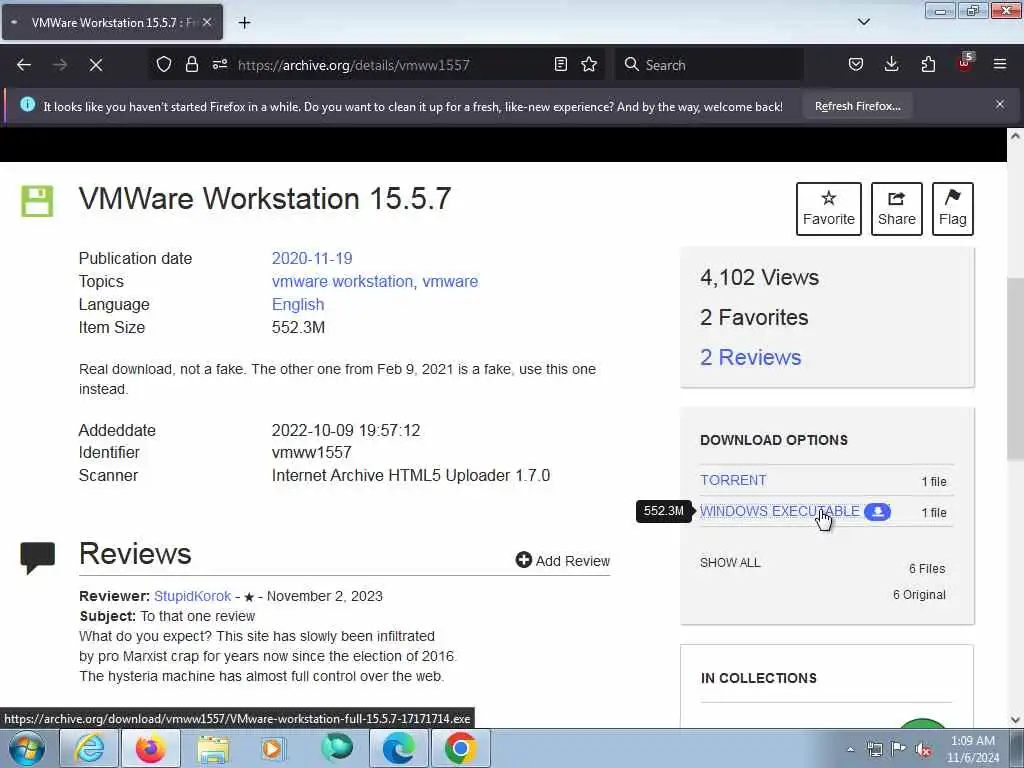Close the VMWare Workstation tab
Screen dimensions: 1024x768
tap(207, 22)
